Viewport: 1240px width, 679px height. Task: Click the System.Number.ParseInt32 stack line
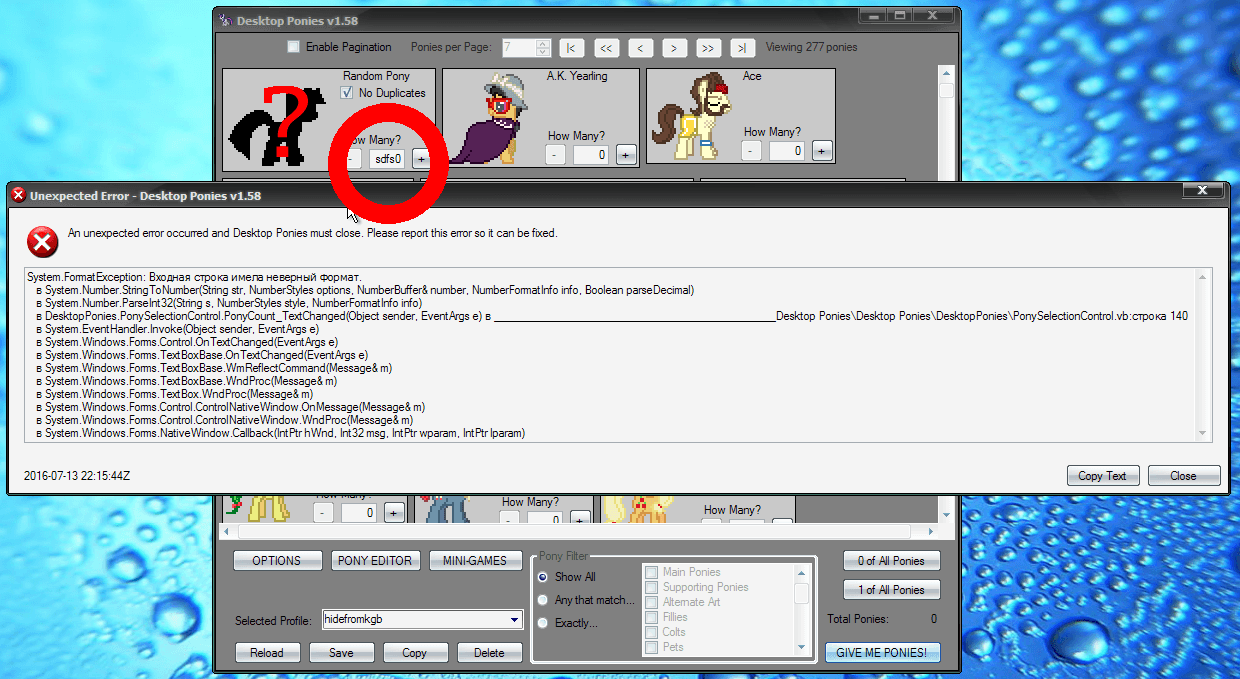tap(228, 303)
